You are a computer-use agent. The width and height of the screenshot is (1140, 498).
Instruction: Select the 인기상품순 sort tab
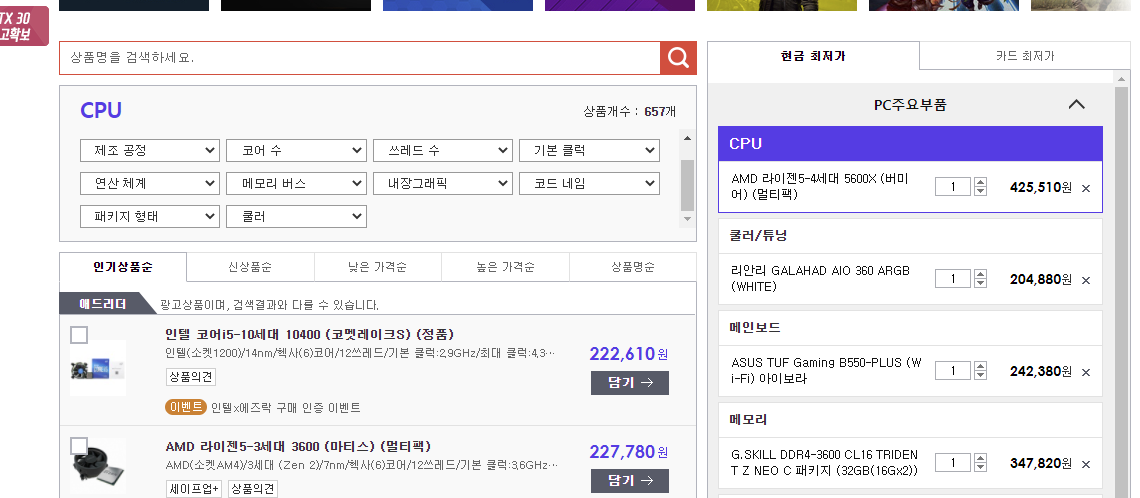click(x=123, y=267)
